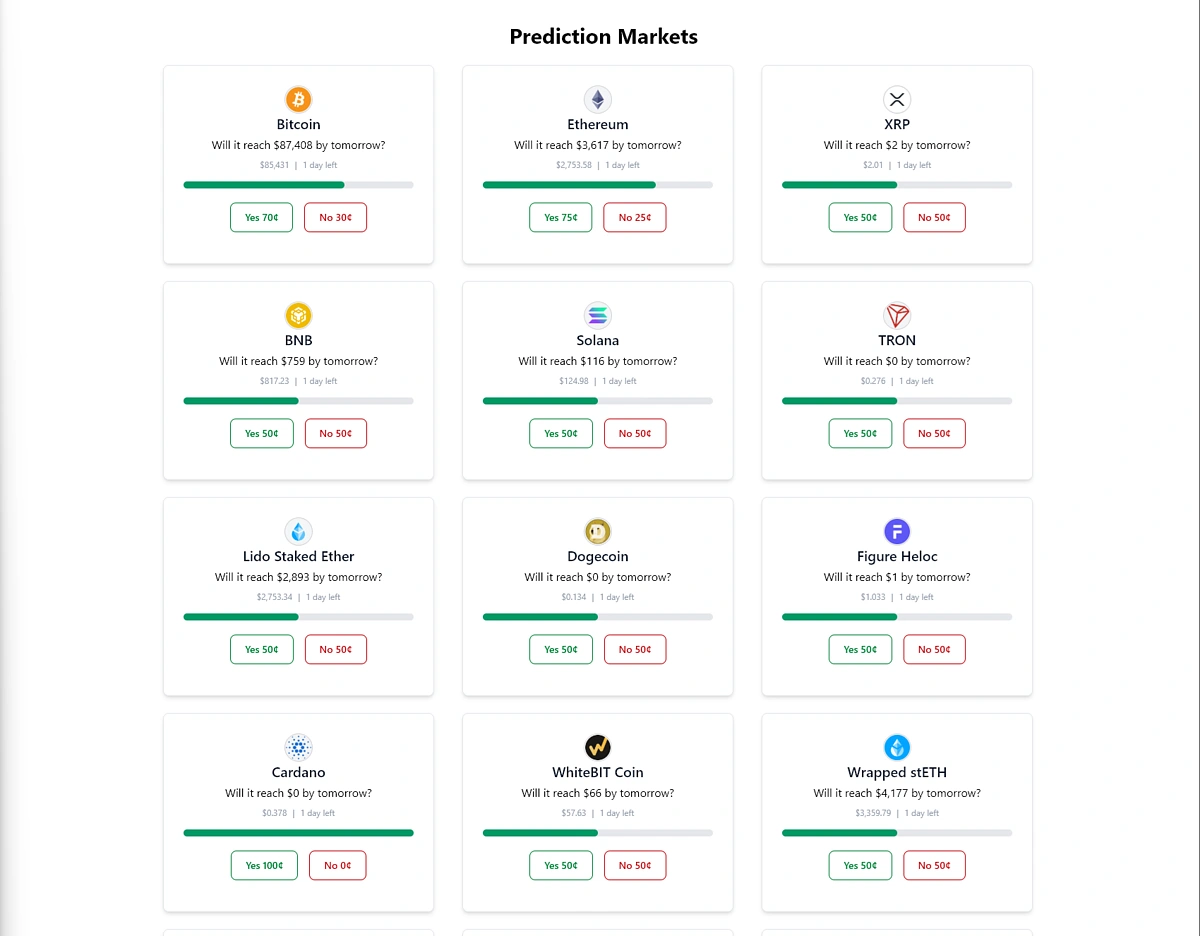1200x936 pixels.
Task: Select the Ethereum diamond icon
Action: tap(597, 99)
